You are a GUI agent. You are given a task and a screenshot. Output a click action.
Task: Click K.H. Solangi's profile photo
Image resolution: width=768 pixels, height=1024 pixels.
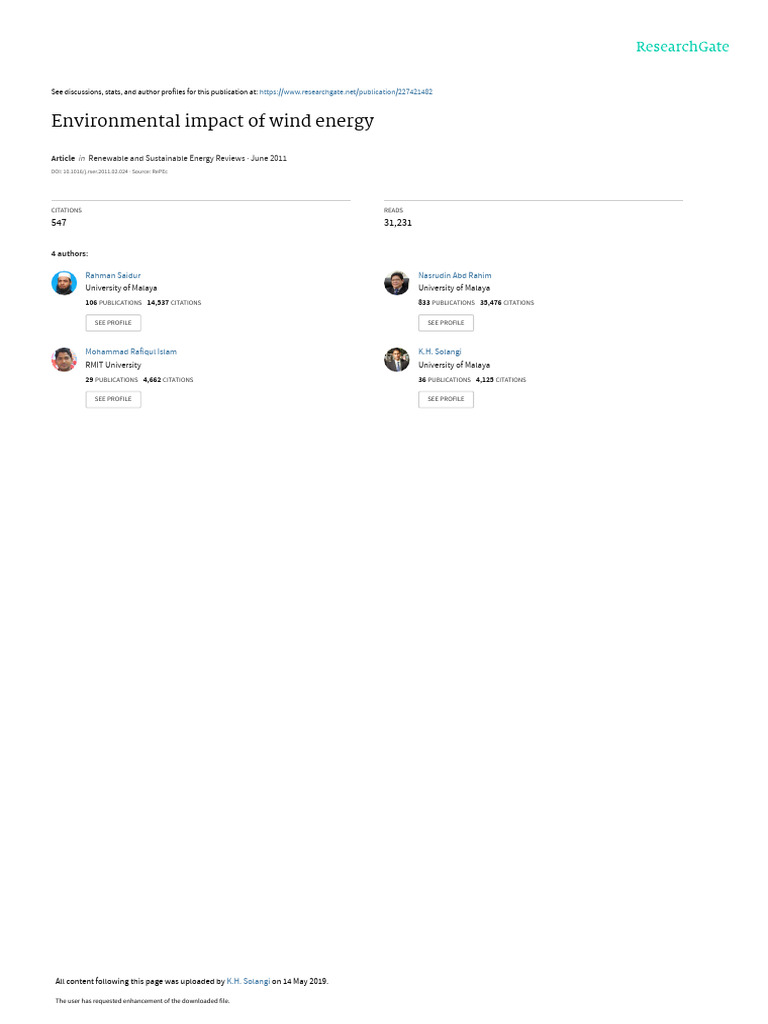(x=396, y=359)
